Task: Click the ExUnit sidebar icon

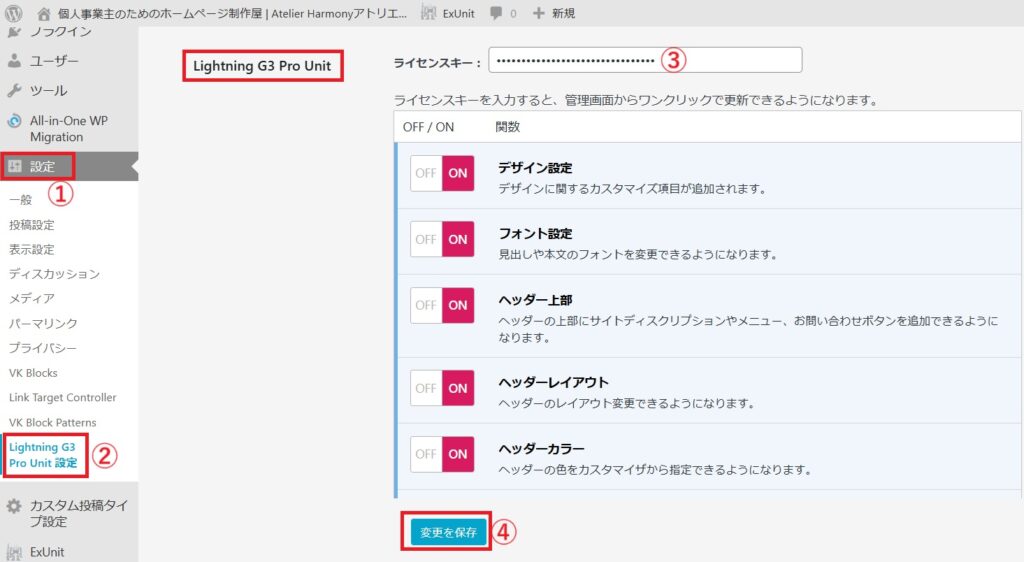Action: click(14, 552)
